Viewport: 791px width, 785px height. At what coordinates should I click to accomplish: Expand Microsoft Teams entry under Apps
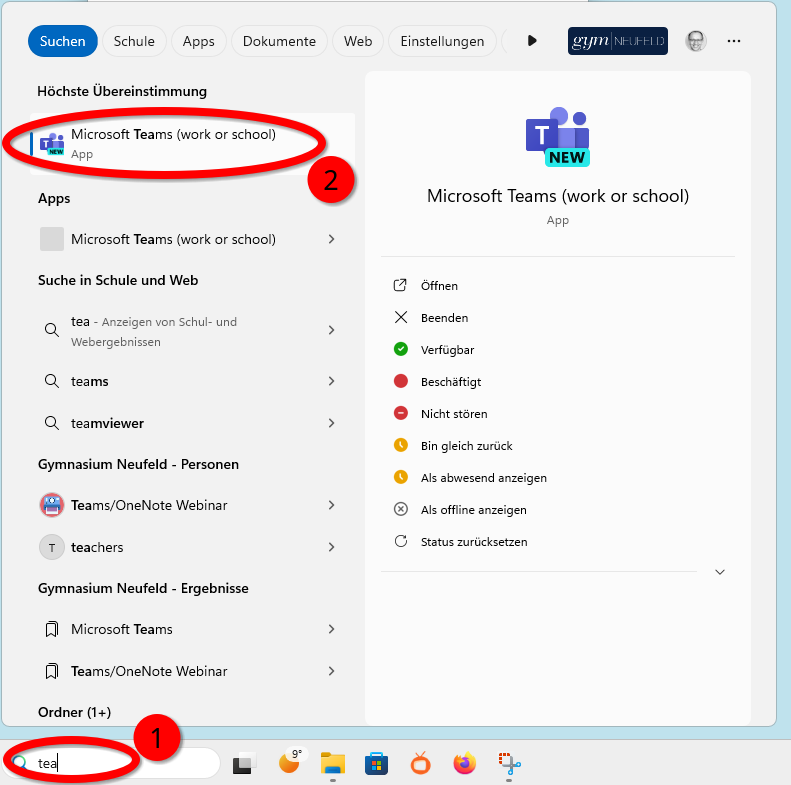(x=331, y=239)
